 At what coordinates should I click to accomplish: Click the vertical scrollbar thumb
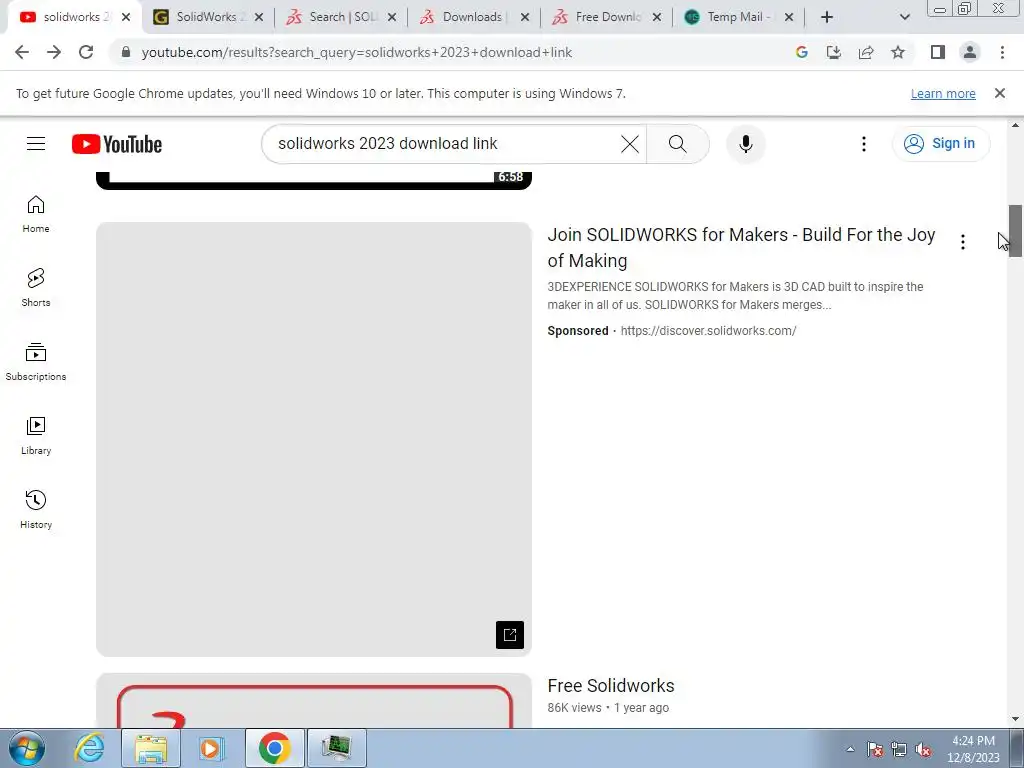1015,231
